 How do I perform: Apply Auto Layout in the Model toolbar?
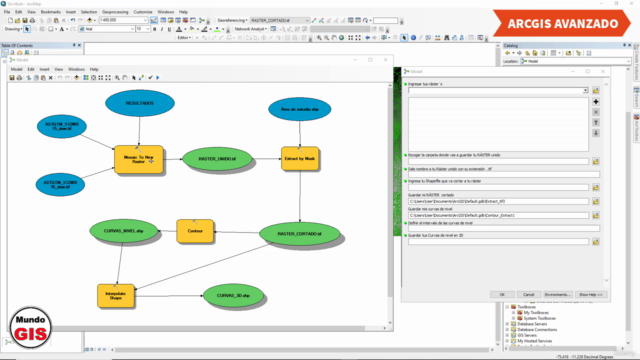[86, 78]
